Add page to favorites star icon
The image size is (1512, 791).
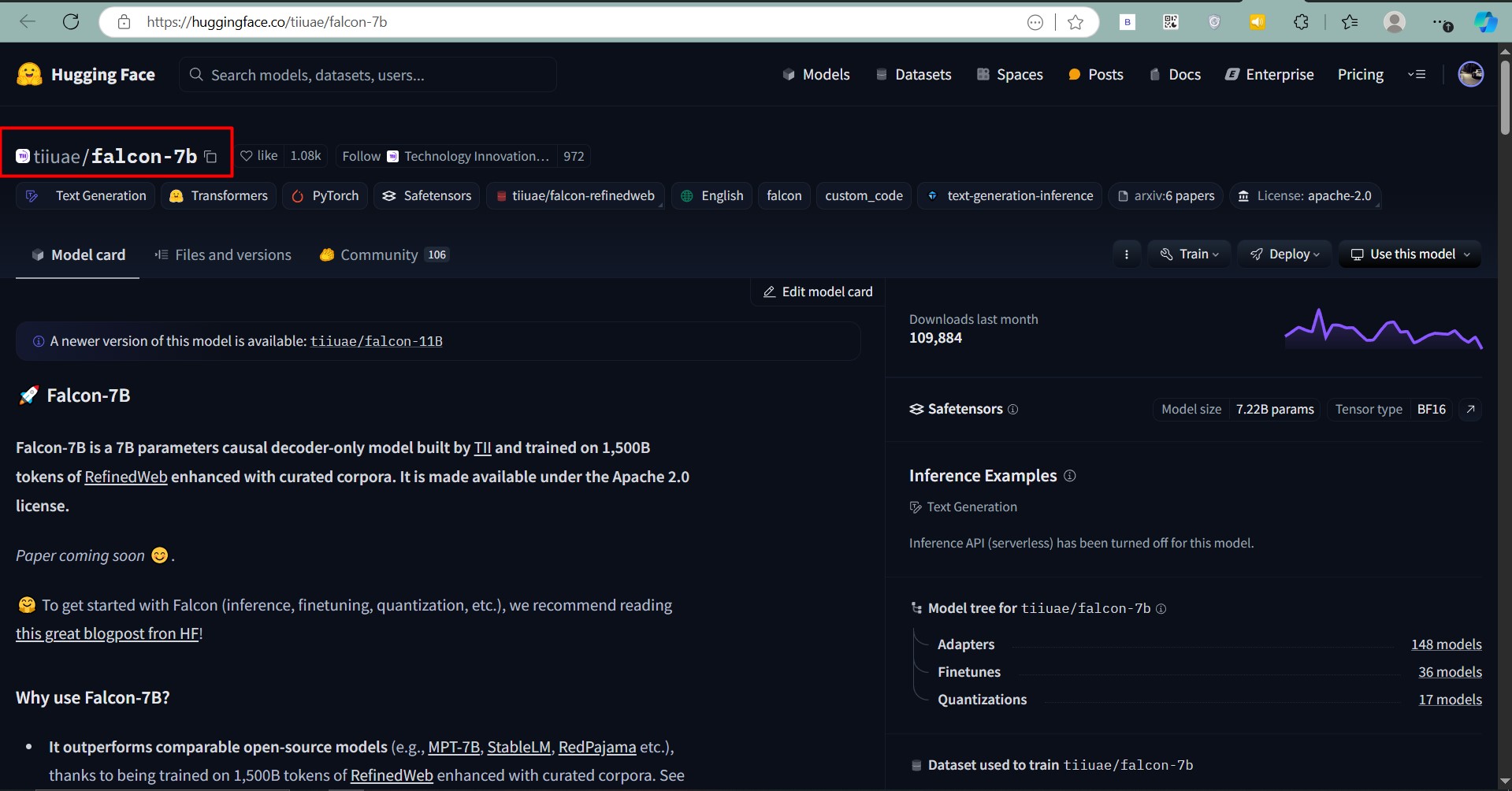tap(1075, 22)
